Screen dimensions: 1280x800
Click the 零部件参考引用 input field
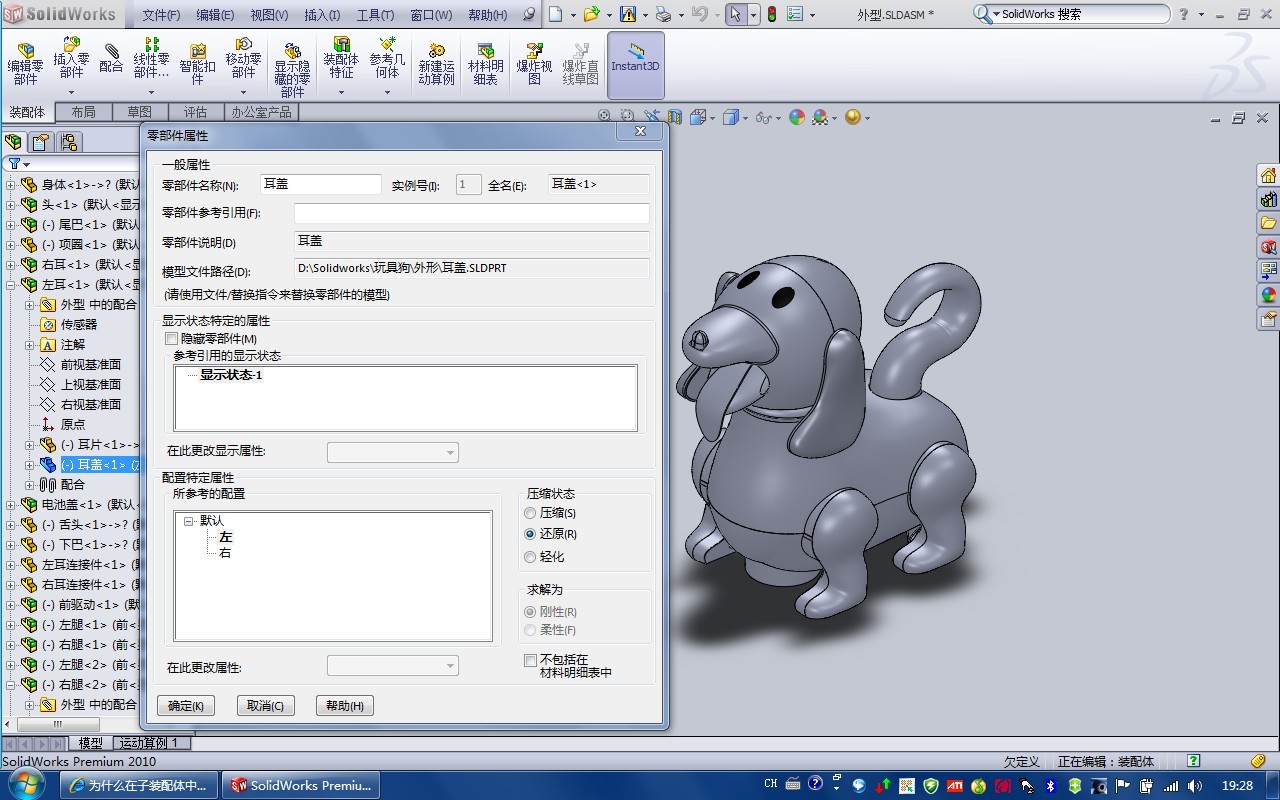click(x=472, y=213)
